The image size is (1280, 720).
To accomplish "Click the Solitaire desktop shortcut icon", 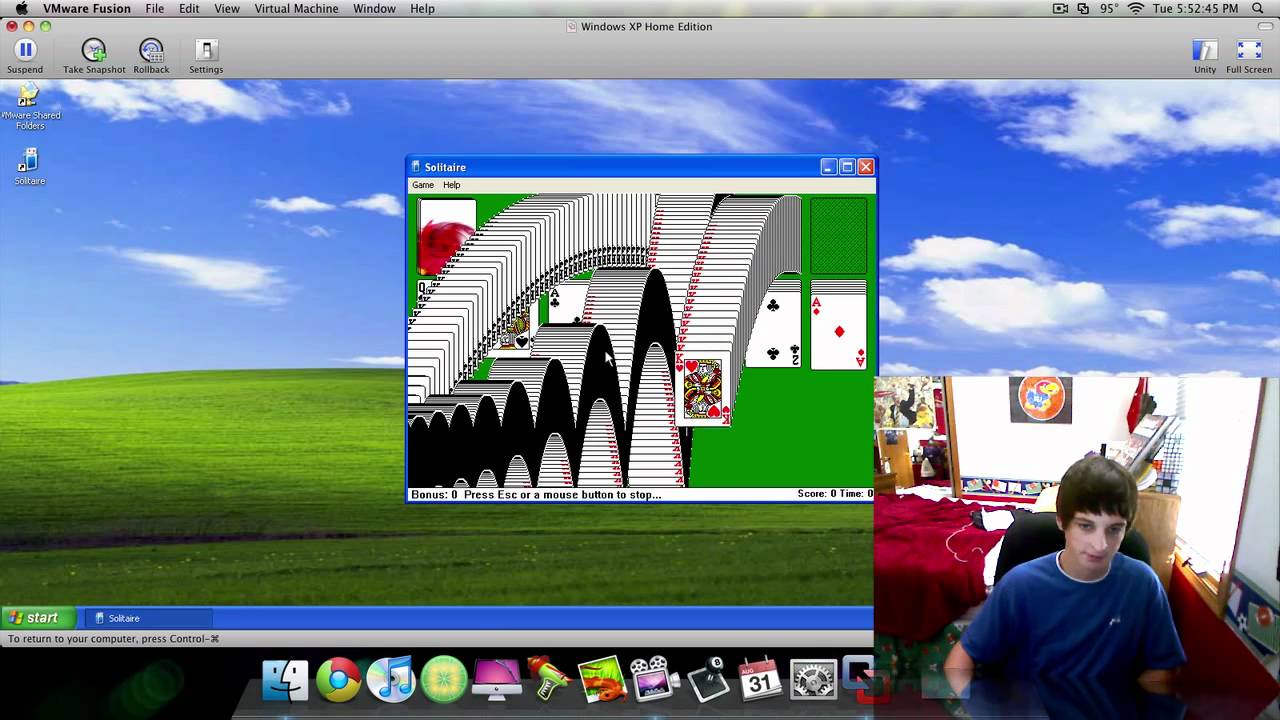I will click(x=29, y=167).
